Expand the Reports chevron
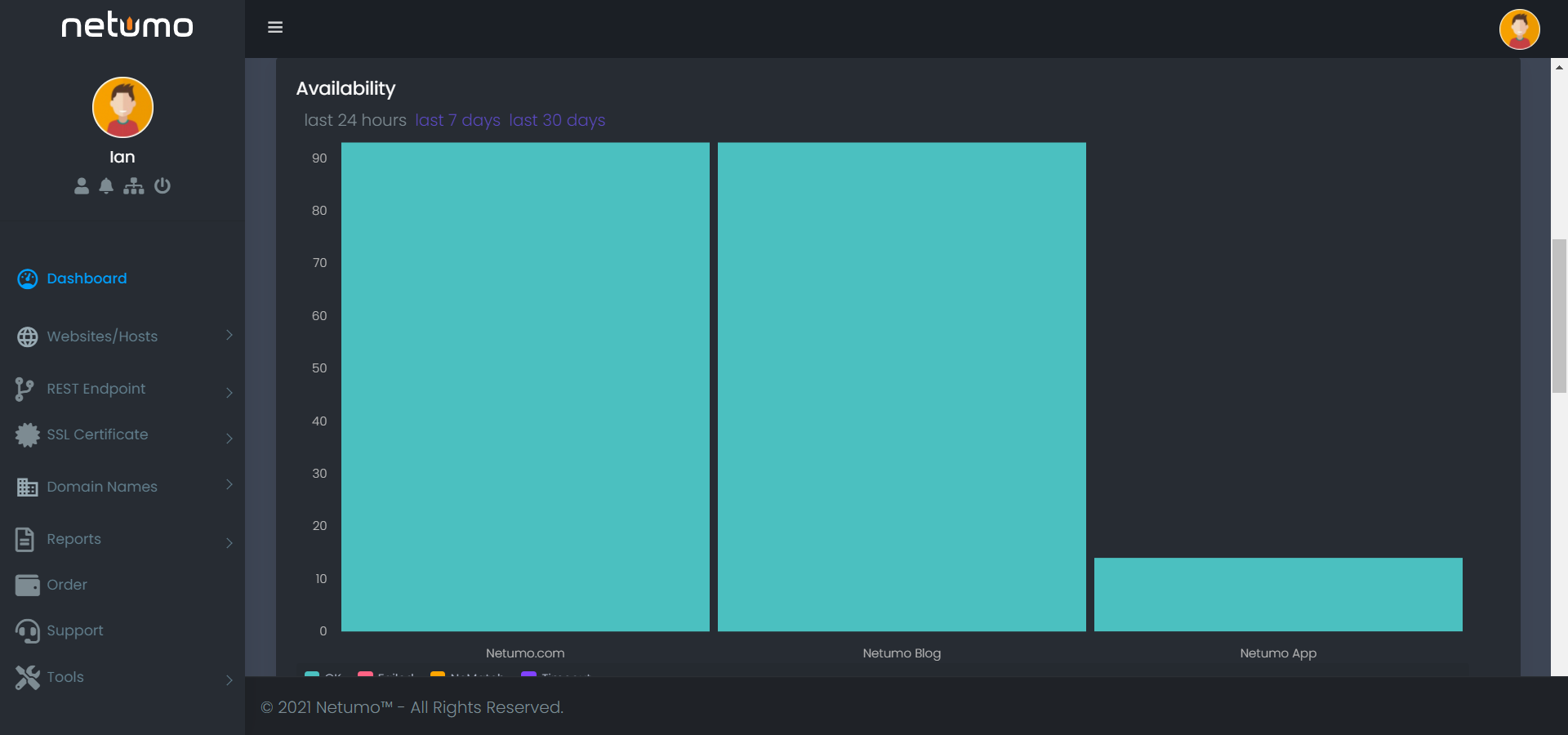 [229, 543]
